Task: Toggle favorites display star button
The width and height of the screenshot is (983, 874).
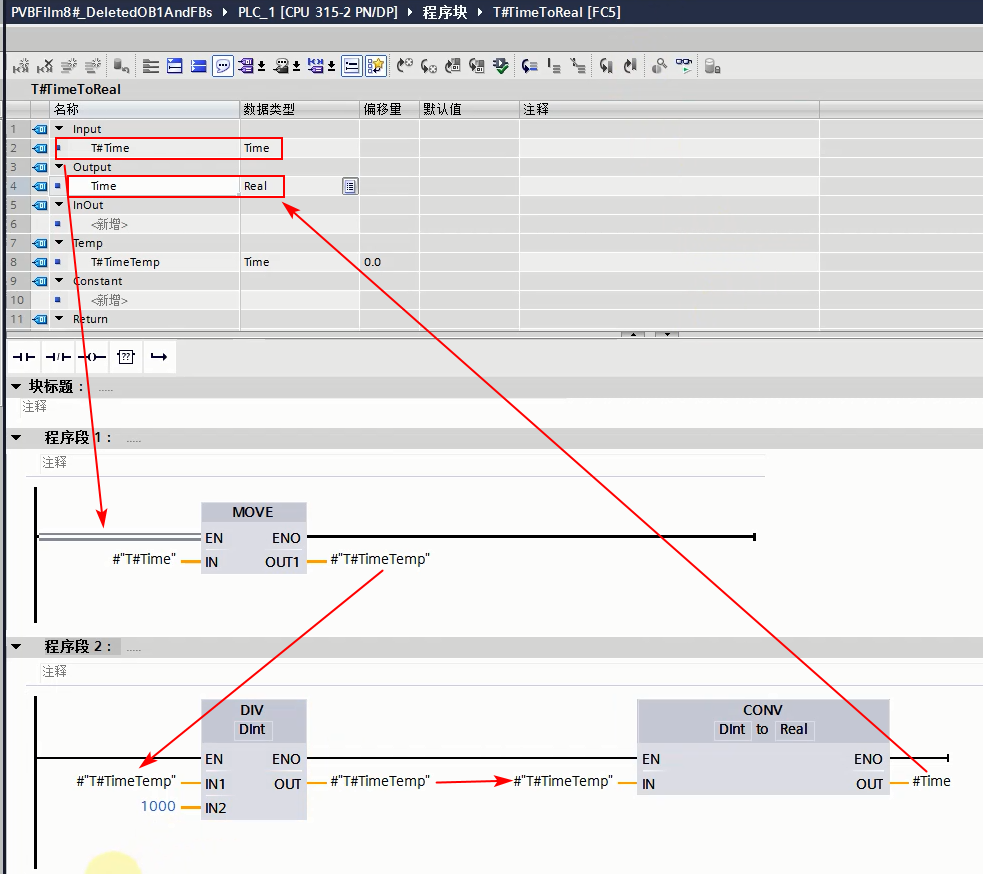Action: point(376,66)
